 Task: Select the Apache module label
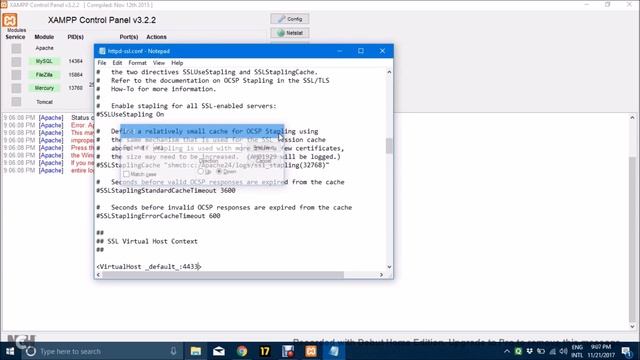click(44, 48)
